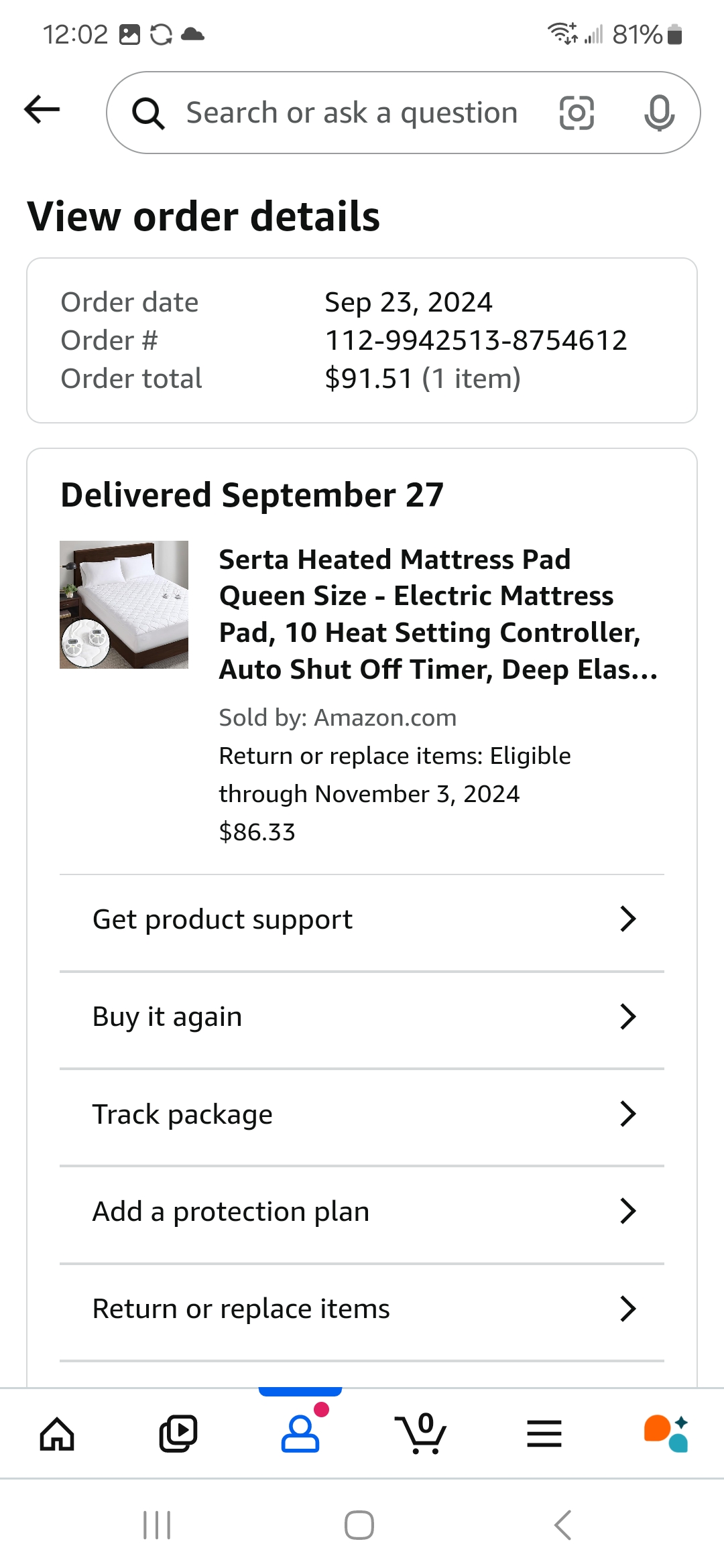Open the Inspire video feed icon

click(178, 1434)
